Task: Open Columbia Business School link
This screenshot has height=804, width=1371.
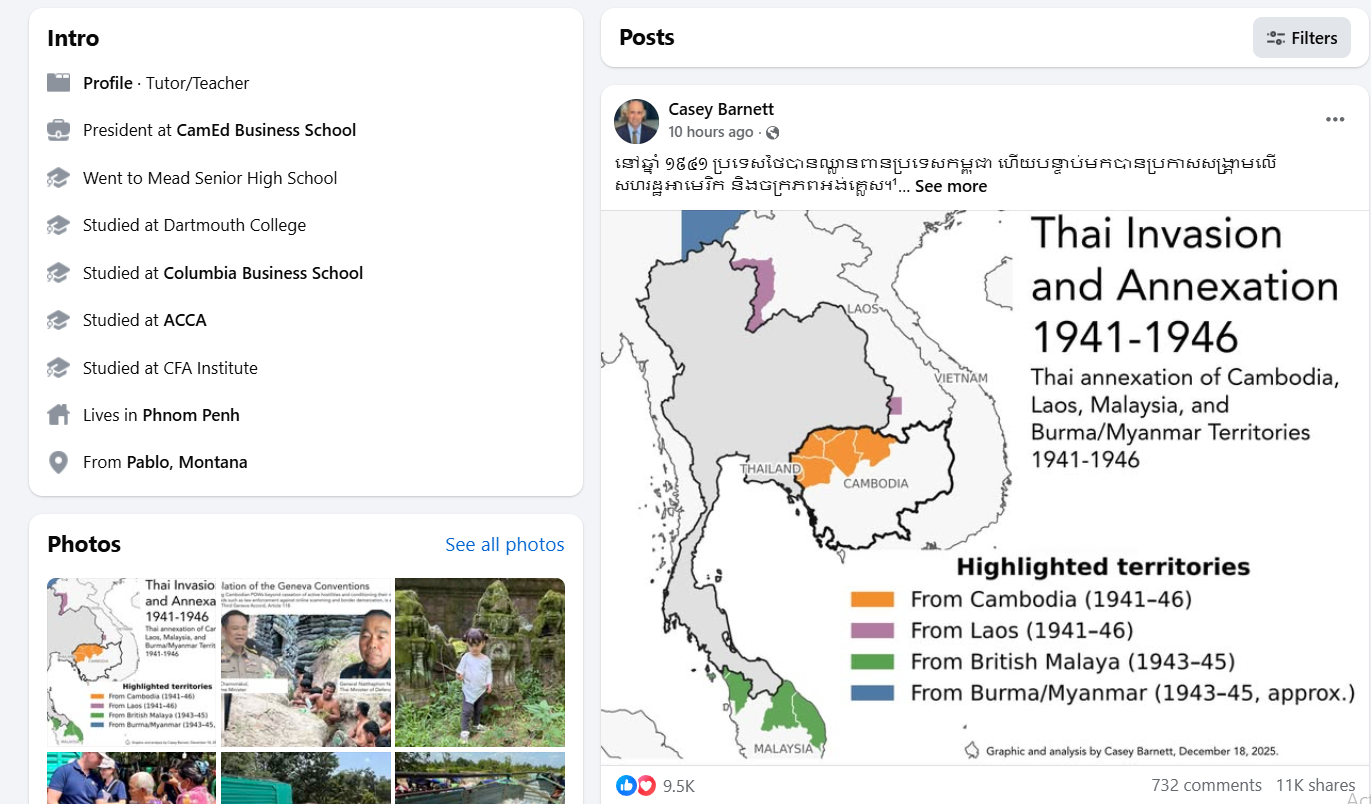Action: pyautogui.click(x=263, y=273)
